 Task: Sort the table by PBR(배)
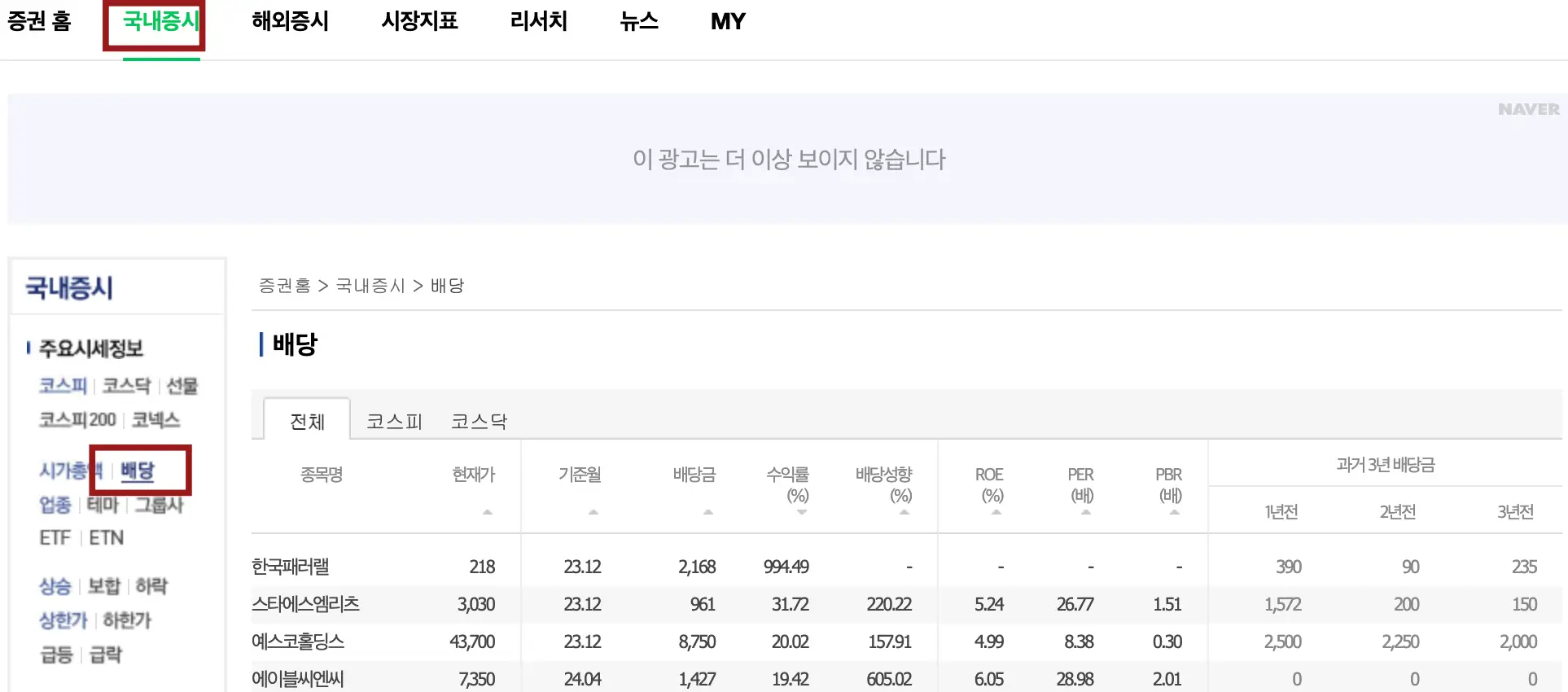tap(1173, 511)
